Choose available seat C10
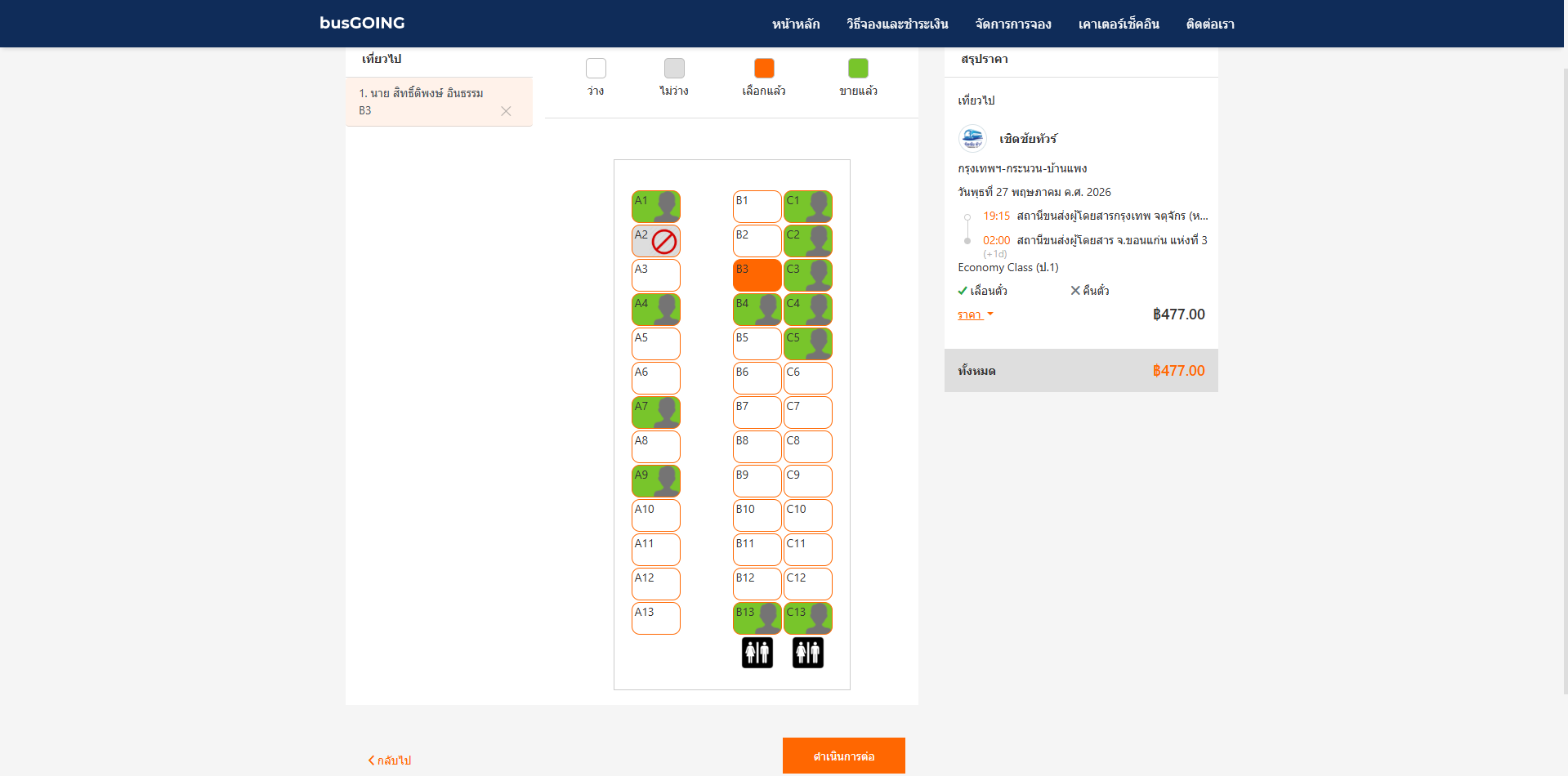The image size is (1568, 776). coord(808,515)
